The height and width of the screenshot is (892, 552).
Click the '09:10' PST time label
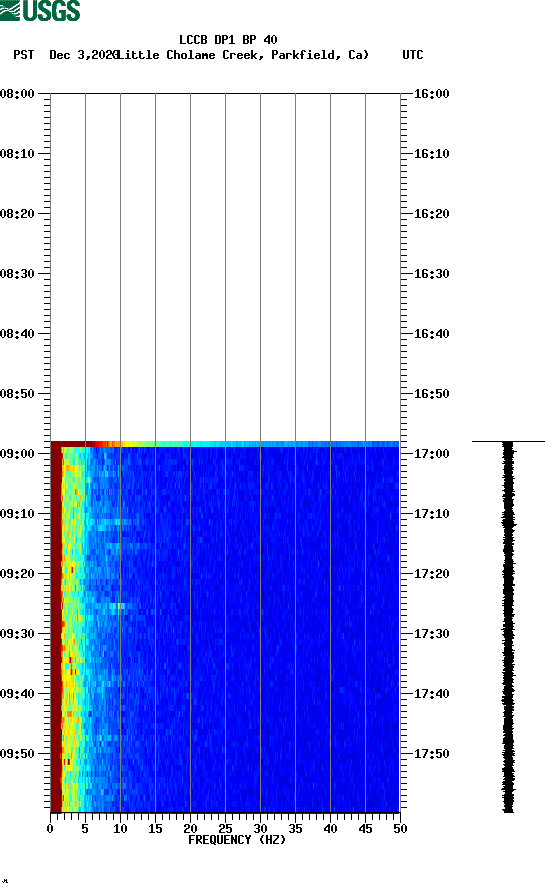tap(18, 514)
